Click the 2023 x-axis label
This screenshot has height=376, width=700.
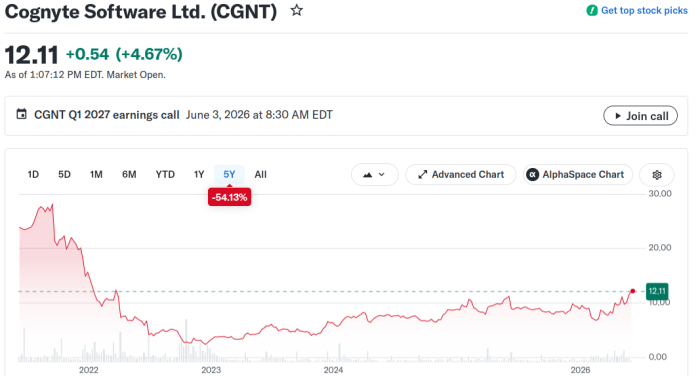pyautogui.click(x=211, y=370)
